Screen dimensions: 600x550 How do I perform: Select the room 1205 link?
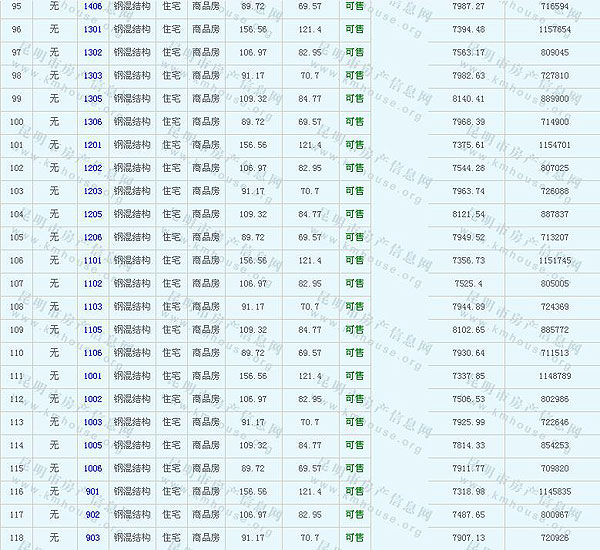click(x=92, y=214)
